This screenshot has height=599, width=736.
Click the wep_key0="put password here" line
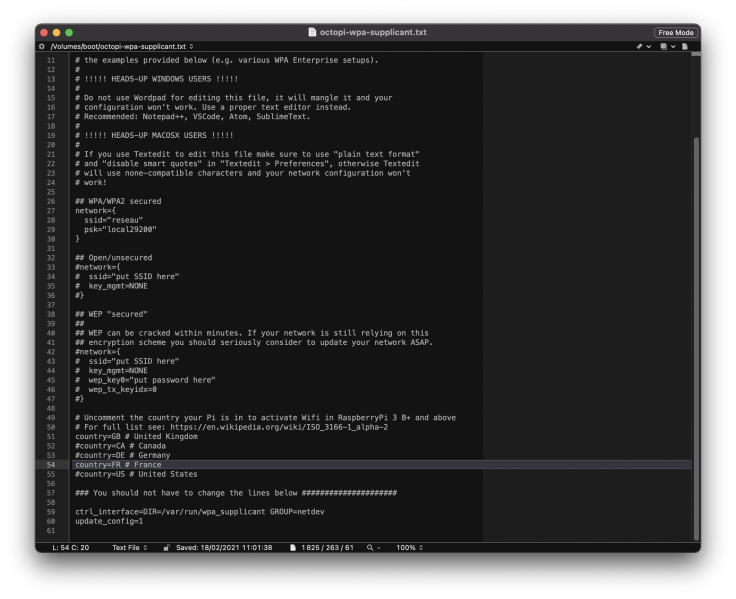coord(145,380)
